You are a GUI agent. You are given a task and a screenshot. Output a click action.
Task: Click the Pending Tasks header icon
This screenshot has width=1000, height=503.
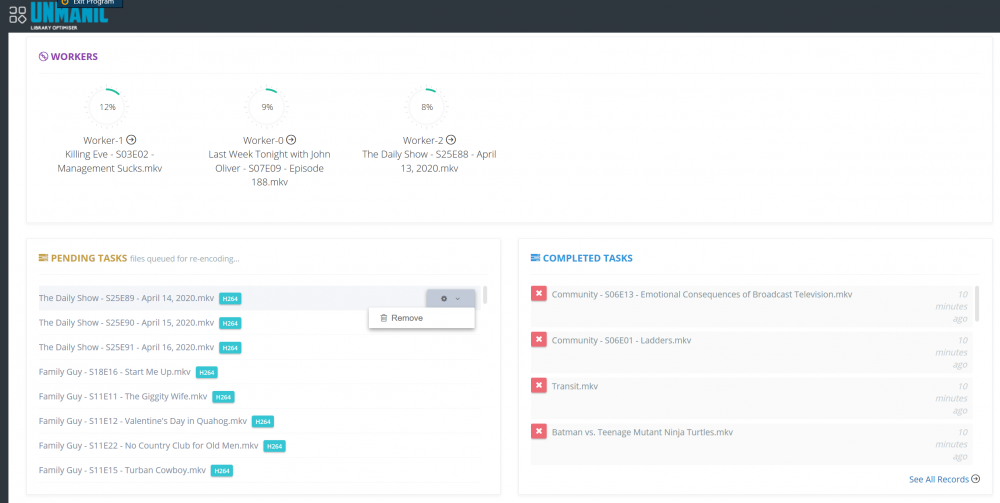[43, 258]
